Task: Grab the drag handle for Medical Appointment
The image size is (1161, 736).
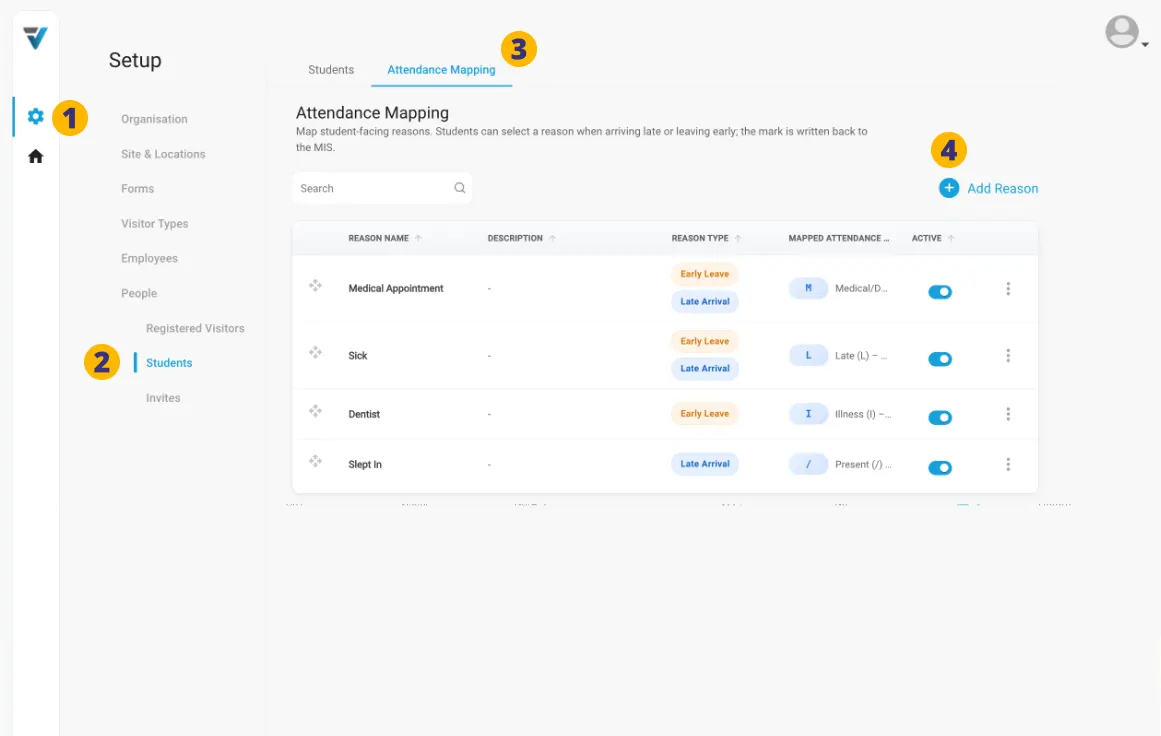Action: tap(315, 286)
